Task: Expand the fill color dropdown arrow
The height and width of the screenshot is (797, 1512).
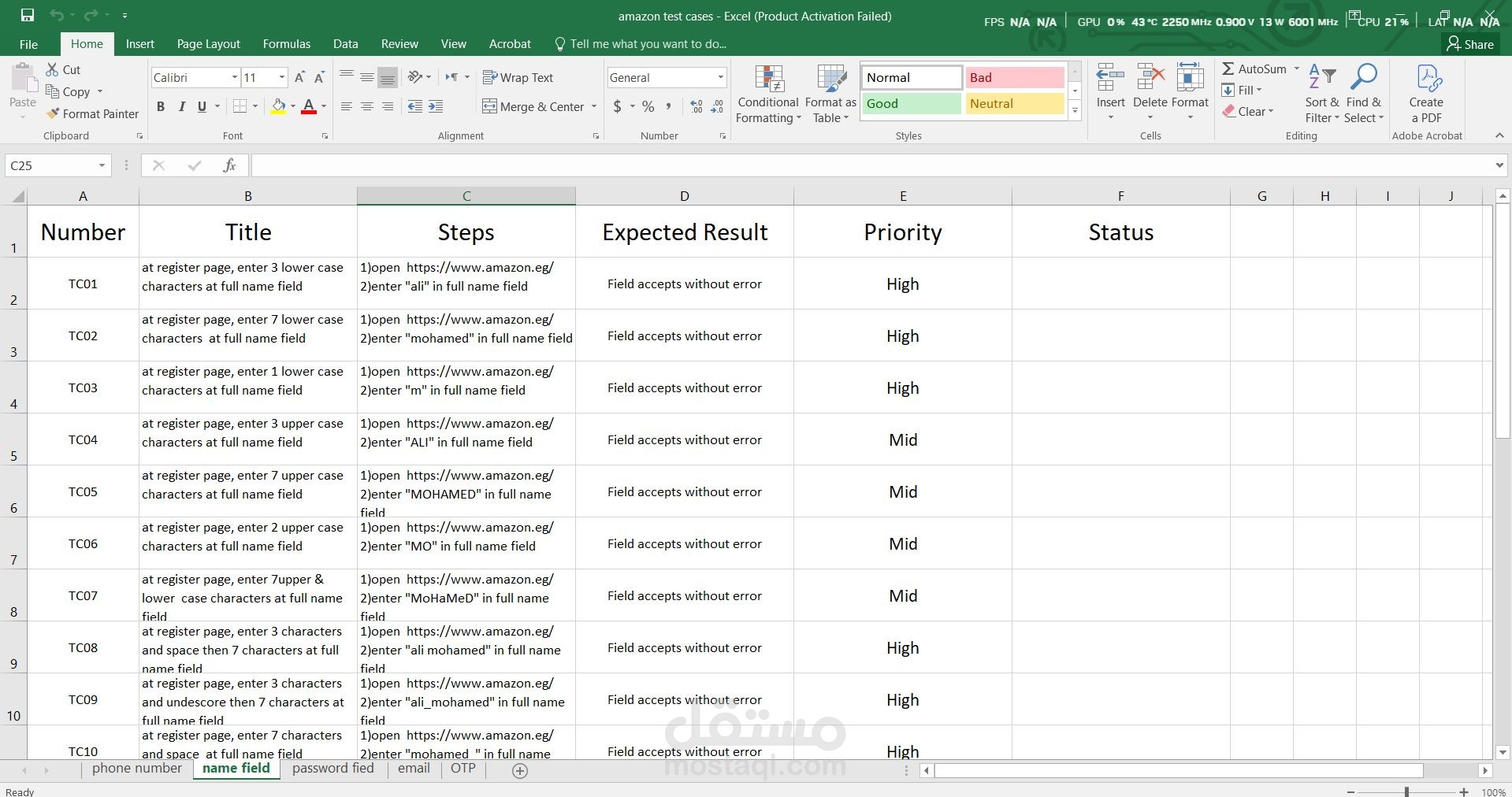Action: (292, 106)
